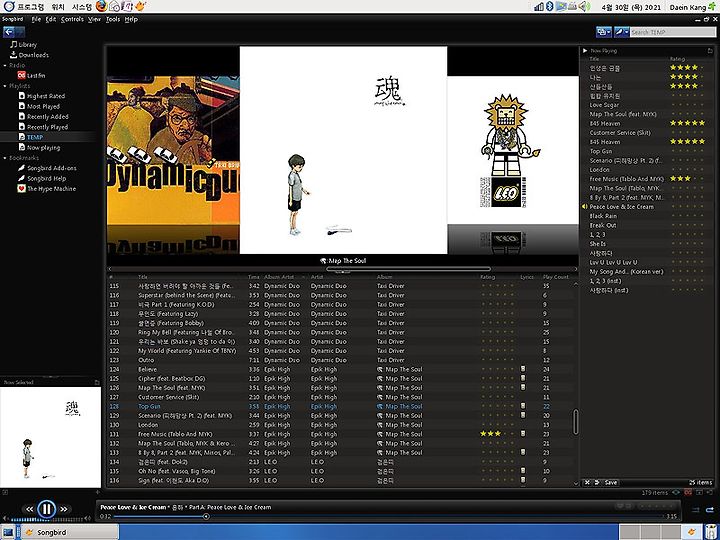This screenshot has width=720, height=540.
Task: Click the shuffle queue icon beside Save
Action: (596, 482)
